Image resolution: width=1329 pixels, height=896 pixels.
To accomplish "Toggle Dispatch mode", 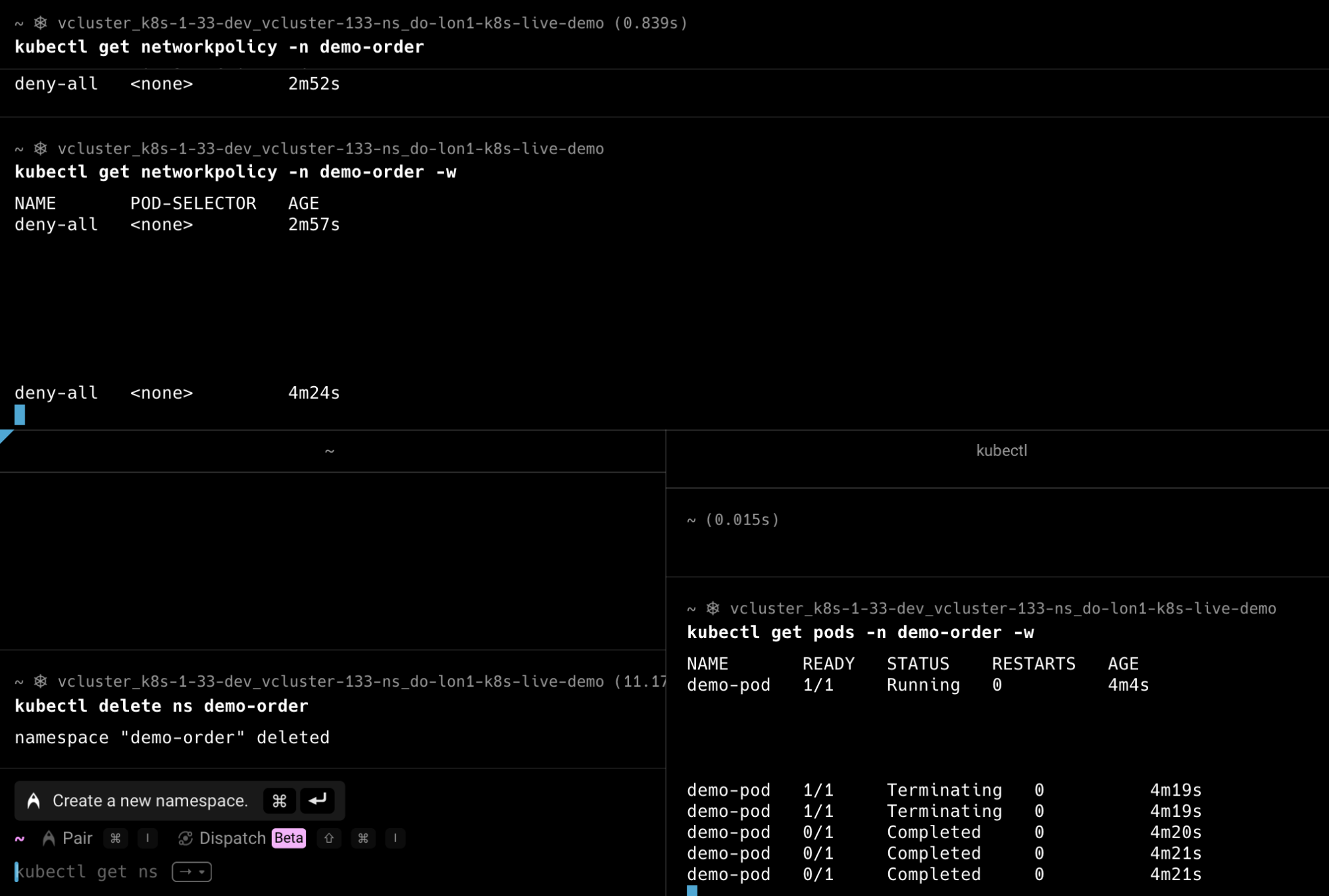I will click(232, 838).
